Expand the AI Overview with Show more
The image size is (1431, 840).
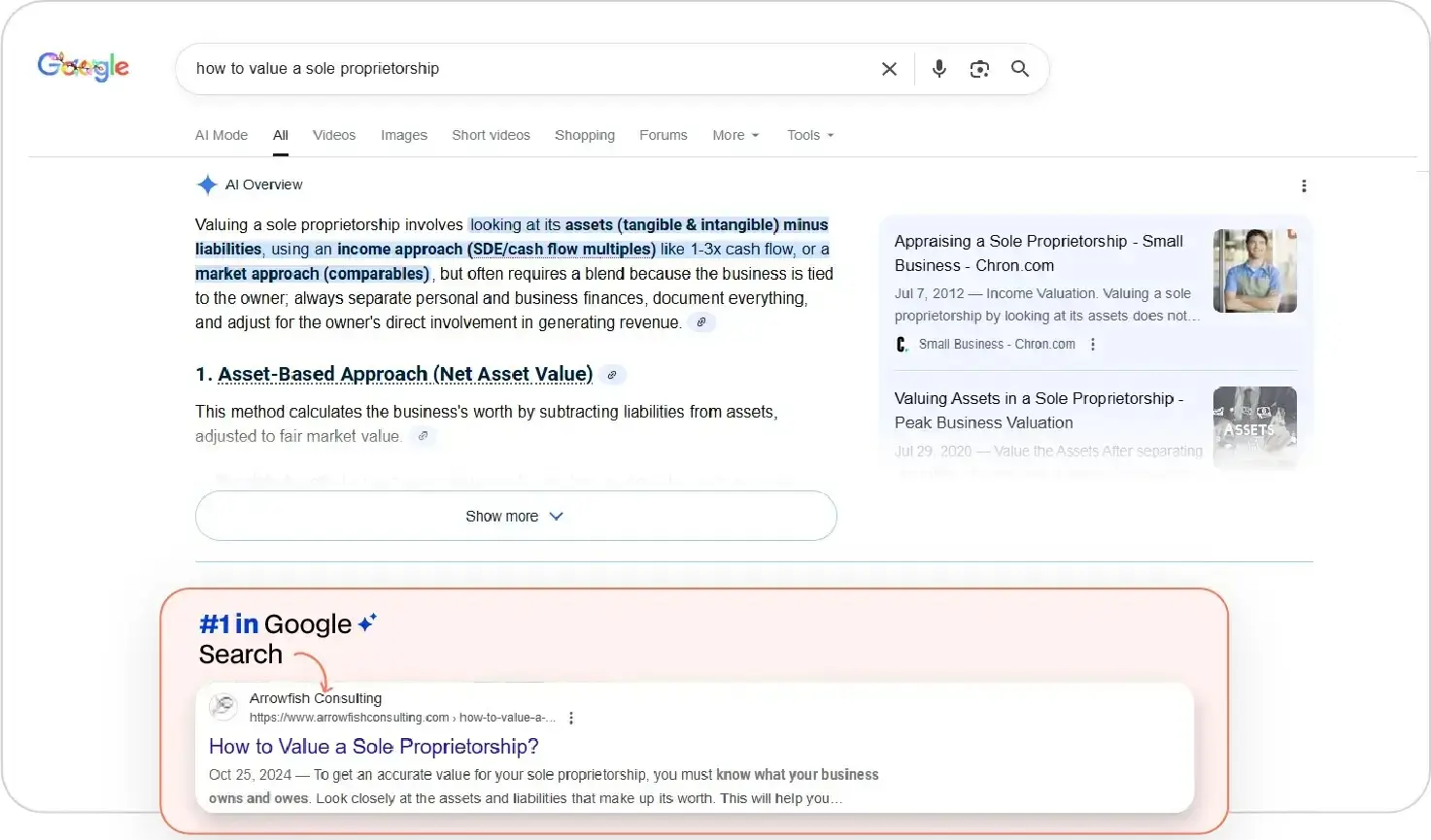(x=515, y=516)
